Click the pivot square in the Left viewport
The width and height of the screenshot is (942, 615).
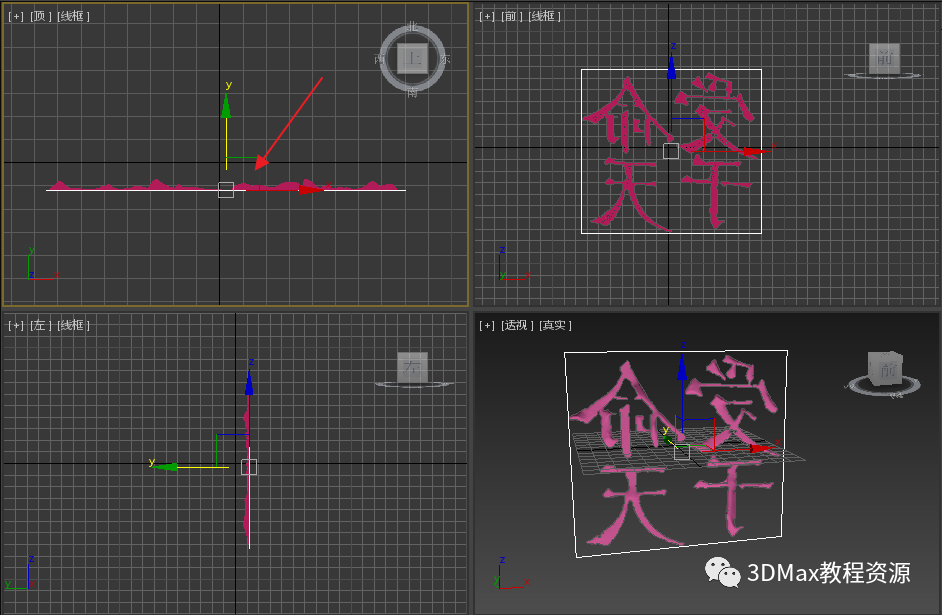tap(249, 467)
